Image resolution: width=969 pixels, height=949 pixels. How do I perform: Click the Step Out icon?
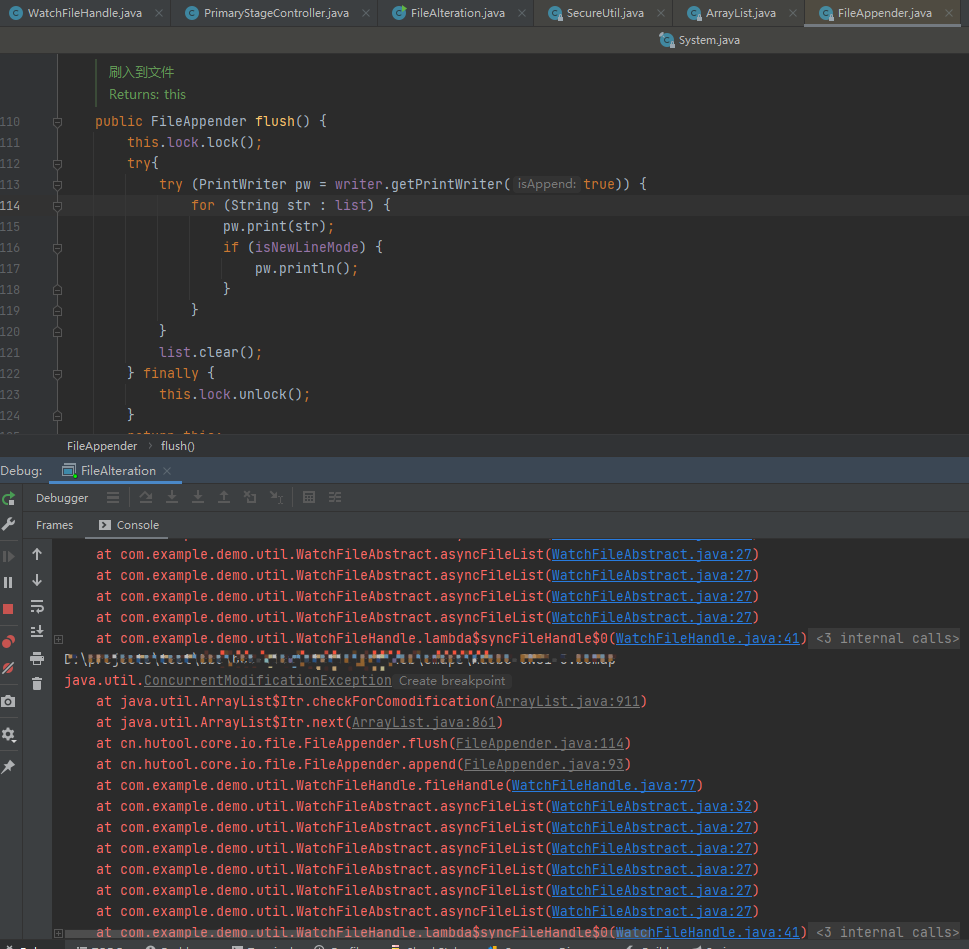coord(224,497)
